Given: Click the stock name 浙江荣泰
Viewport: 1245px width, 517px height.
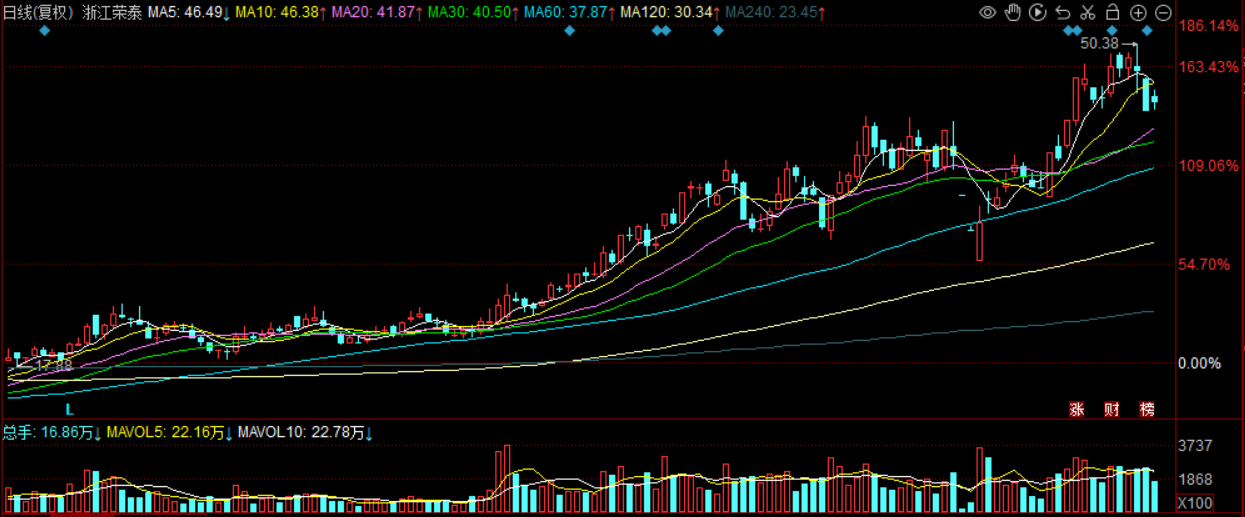Looking at the screenshot, I should [111, 12].
